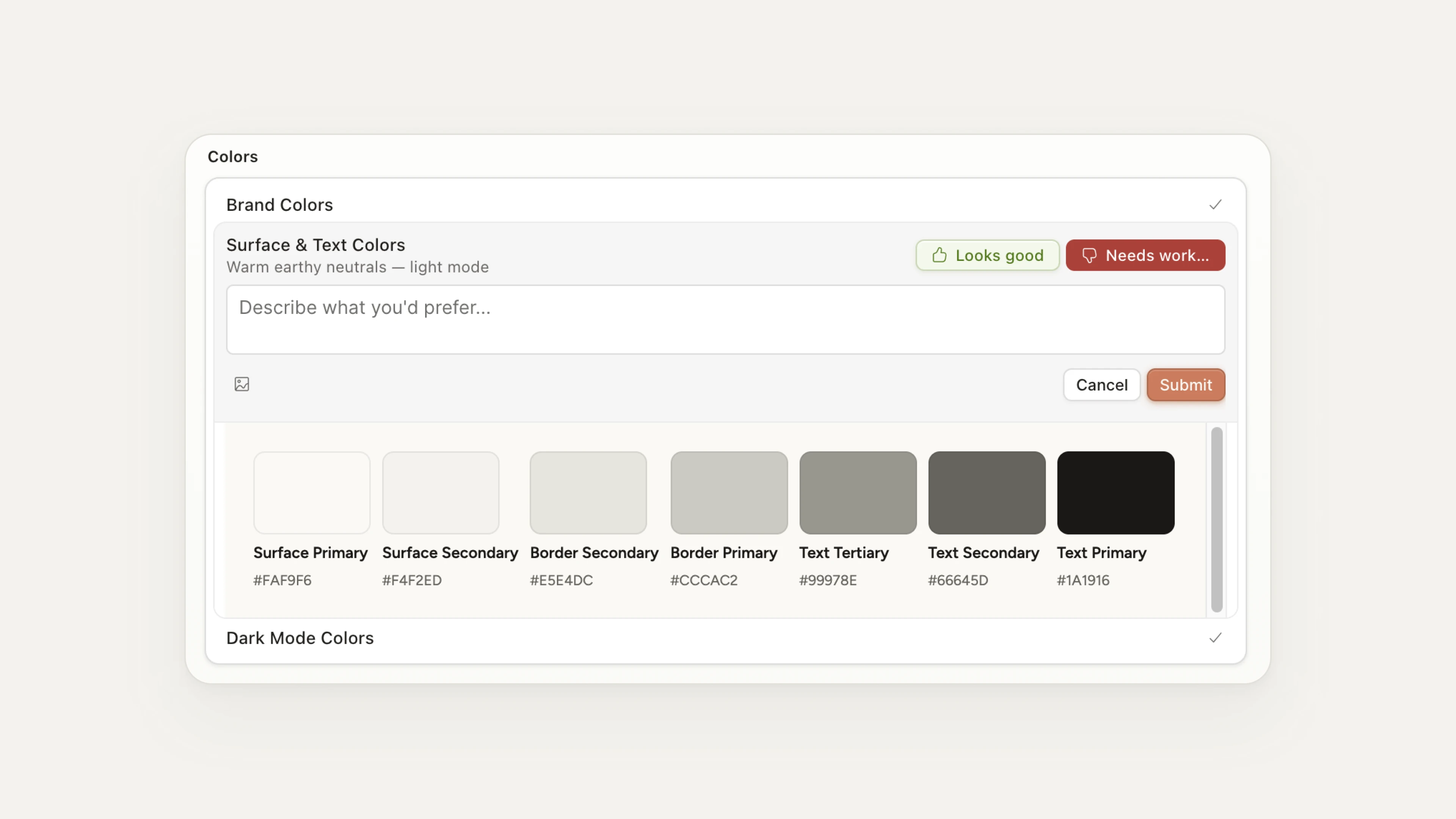The width and height of the screenshot is (1456, 819).
Task: Select the Surface Primary color swatch
Action: tap(311, 492)
